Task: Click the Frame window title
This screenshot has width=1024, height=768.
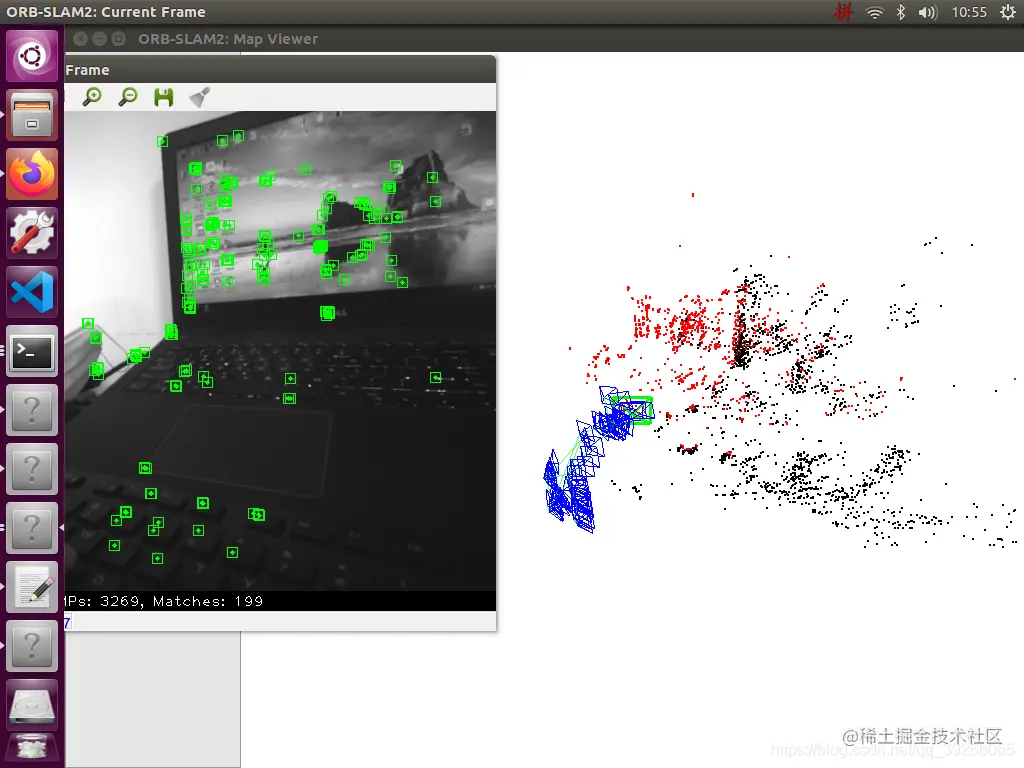Action: point(88,70)
